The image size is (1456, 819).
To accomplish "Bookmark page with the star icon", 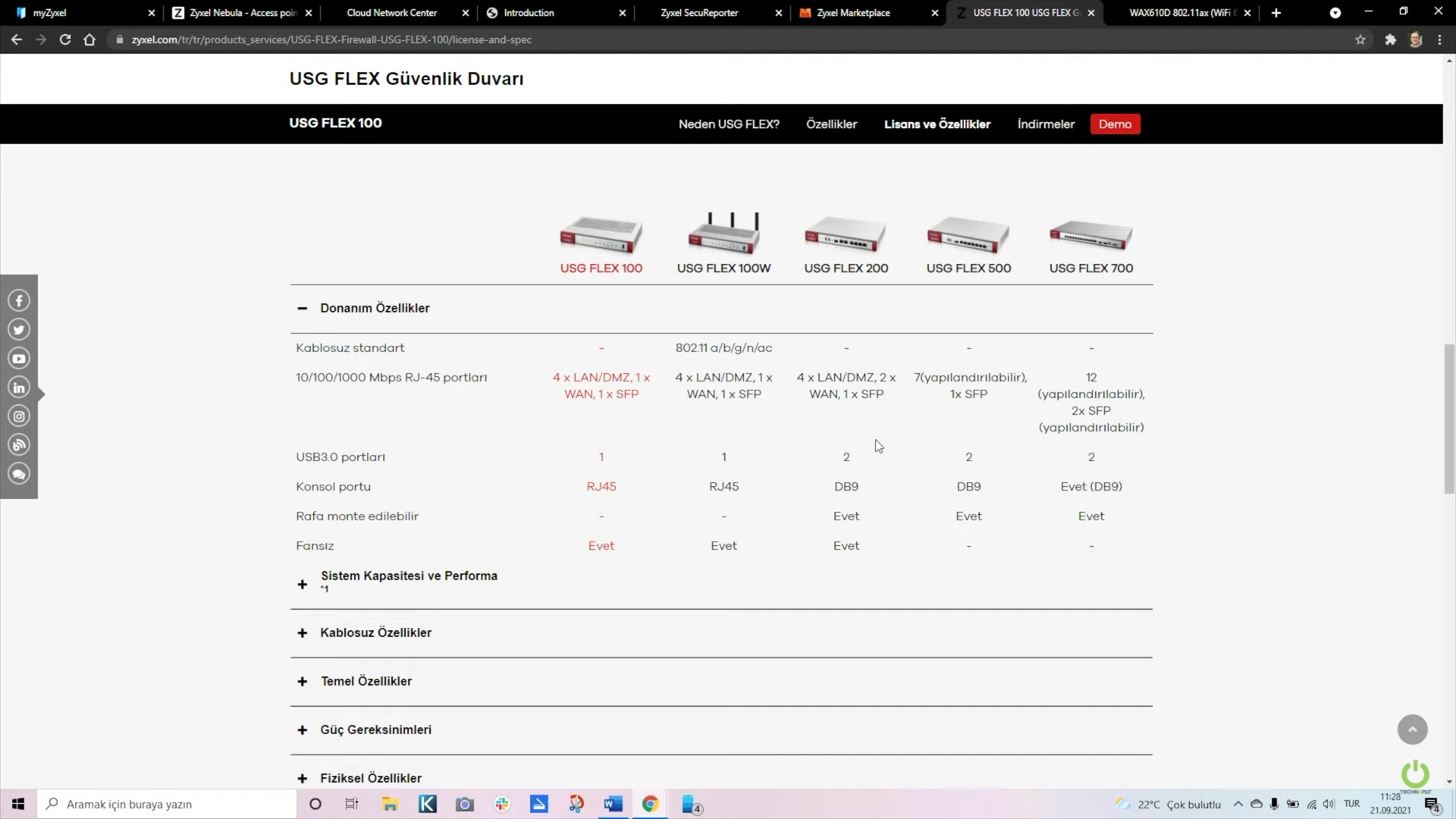I will click(1360, 39).
